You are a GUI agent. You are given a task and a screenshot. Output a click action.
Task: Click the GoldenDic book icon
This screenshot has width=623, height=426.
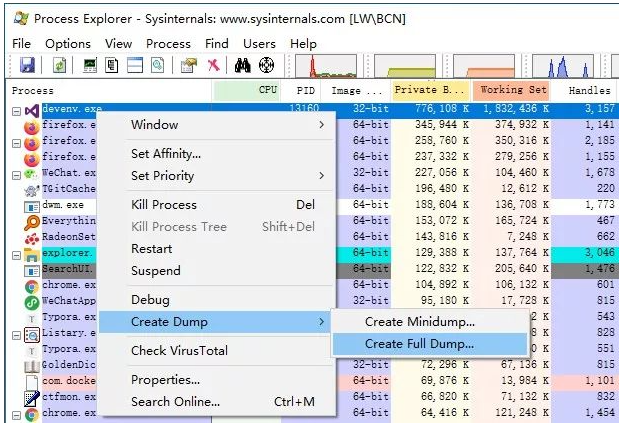click(x=32, y=366)
